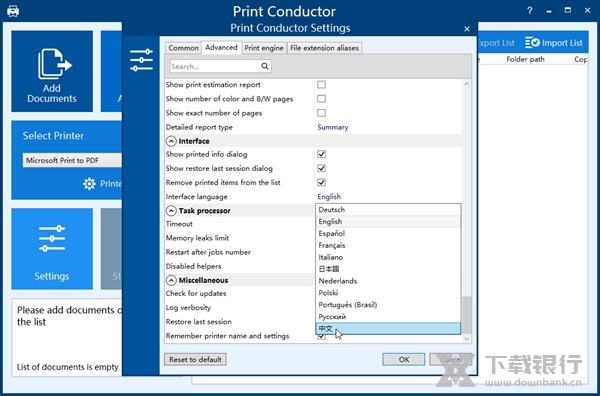Screen dimensions: 600x396
Task: Click the help question mark icon
Action: [x=530, y=10]
